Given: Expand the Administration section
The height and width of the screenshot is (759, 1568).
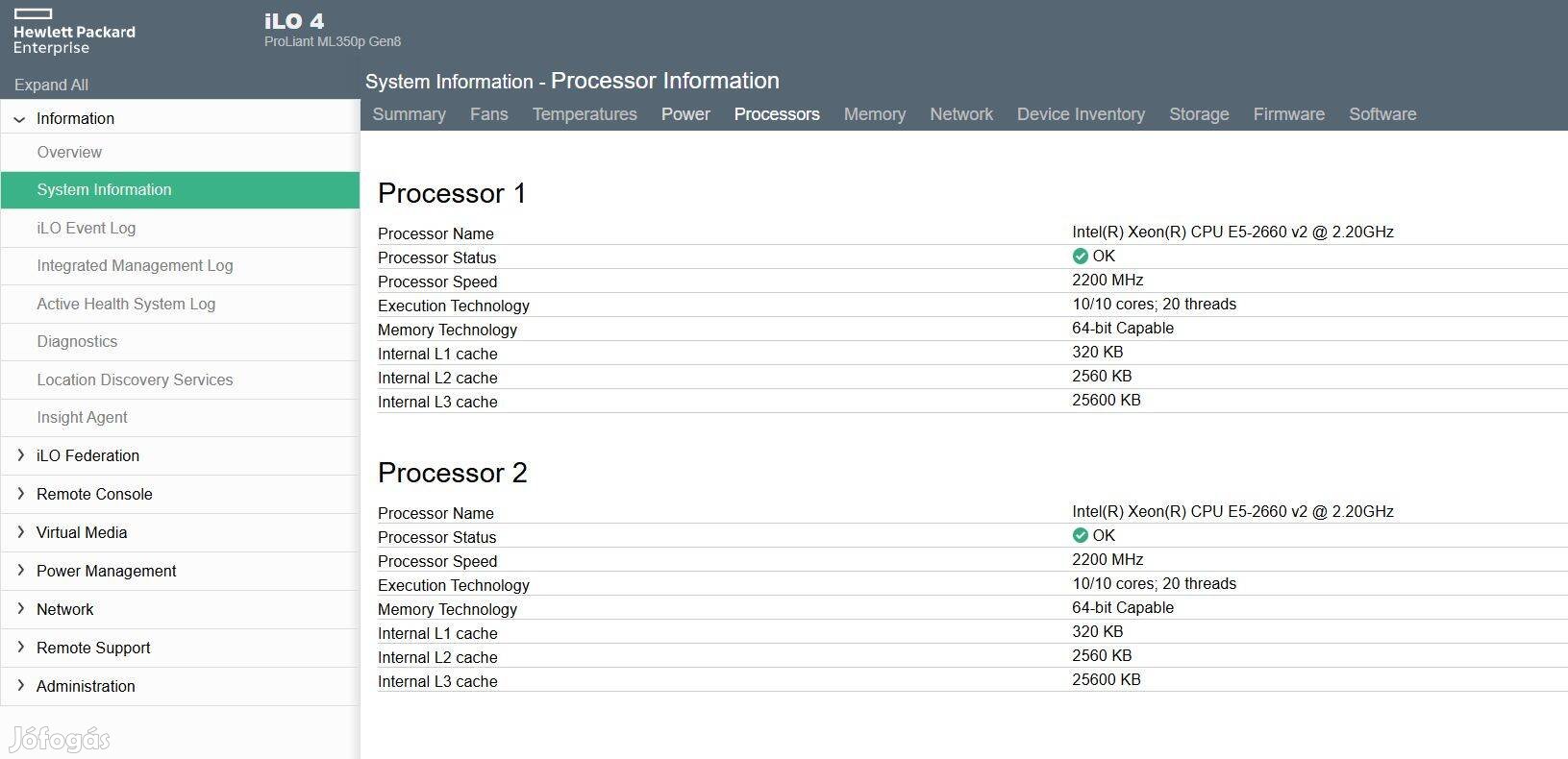Looking at the screenshot, I should (20, 686).
